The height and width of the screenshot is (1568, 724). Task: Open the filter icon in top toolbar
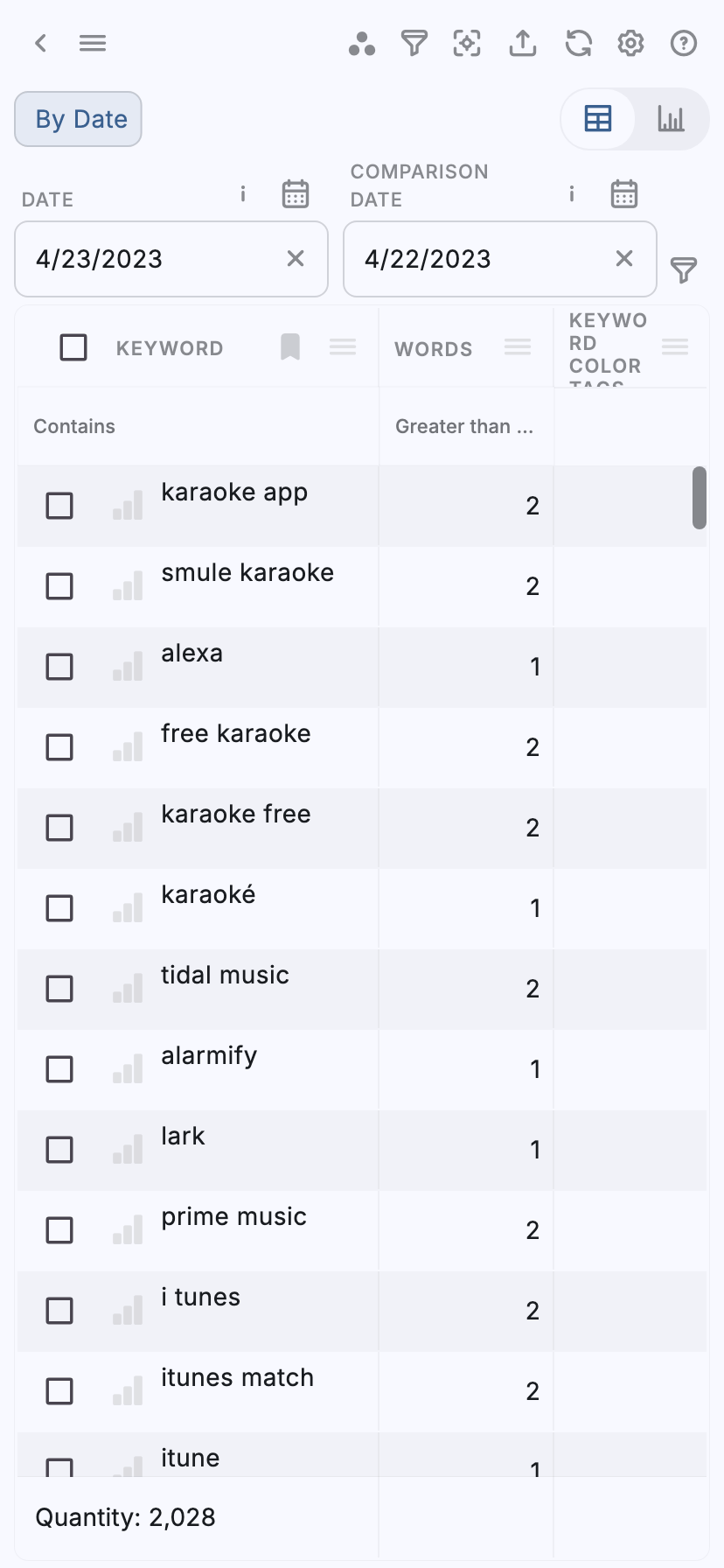[414, 43]
